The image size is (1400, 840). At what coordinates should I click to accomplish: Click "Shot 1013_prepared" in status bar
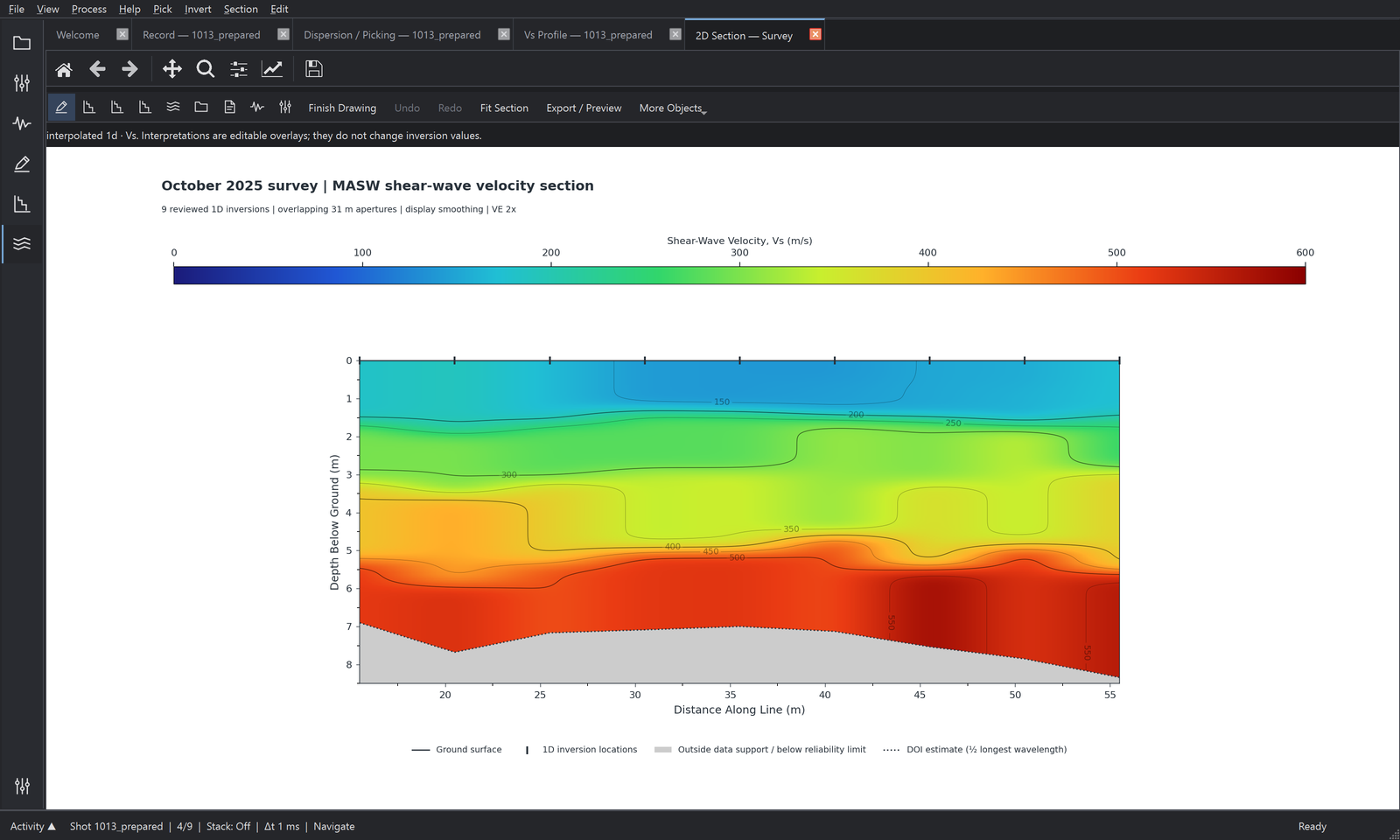click(x=116, y=826)
